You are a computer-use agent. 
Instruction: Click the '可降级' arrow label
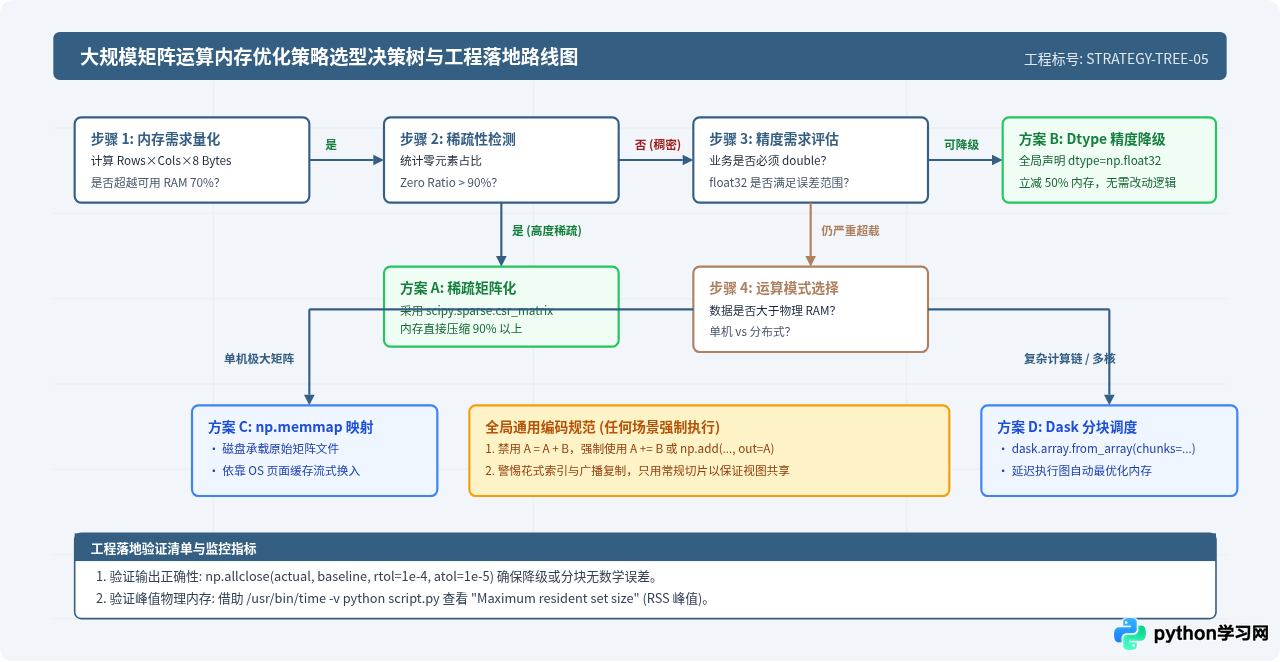(x=961, y=144)
